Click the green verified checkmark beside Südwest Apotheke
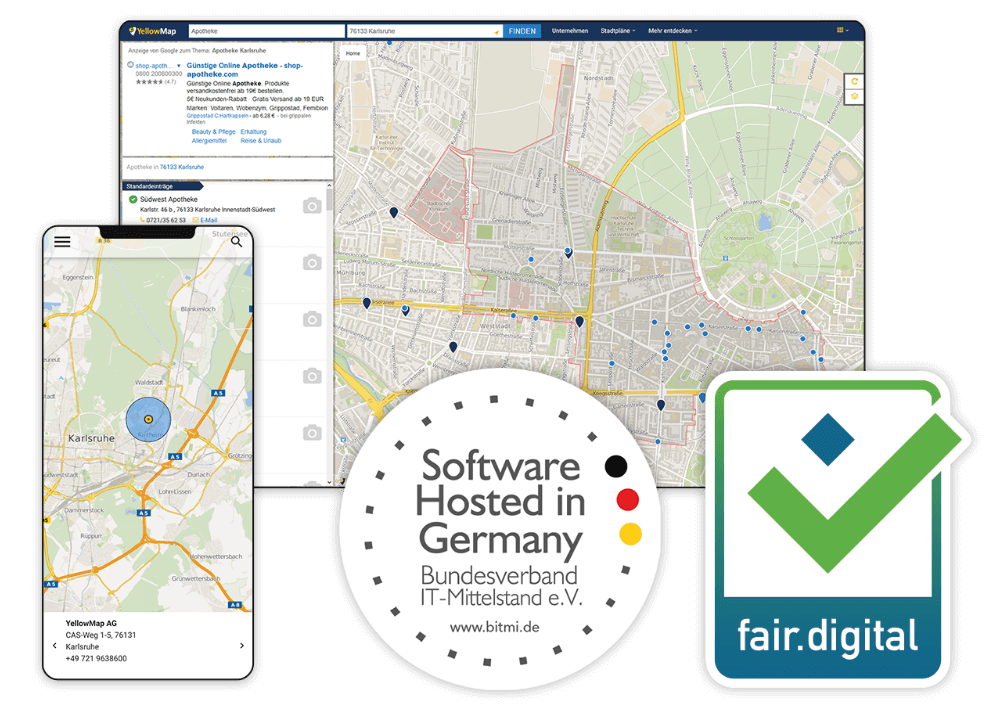Viewport: 1000px width, 716px height. (x=133, y=199)
